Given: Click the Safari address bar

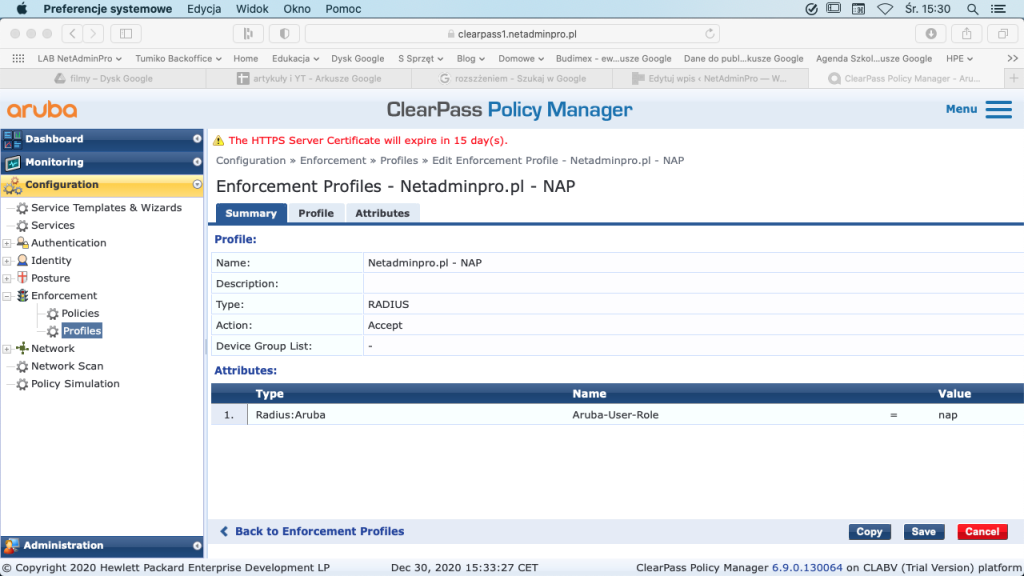Looking at the screenshot, I should [513, 33].
